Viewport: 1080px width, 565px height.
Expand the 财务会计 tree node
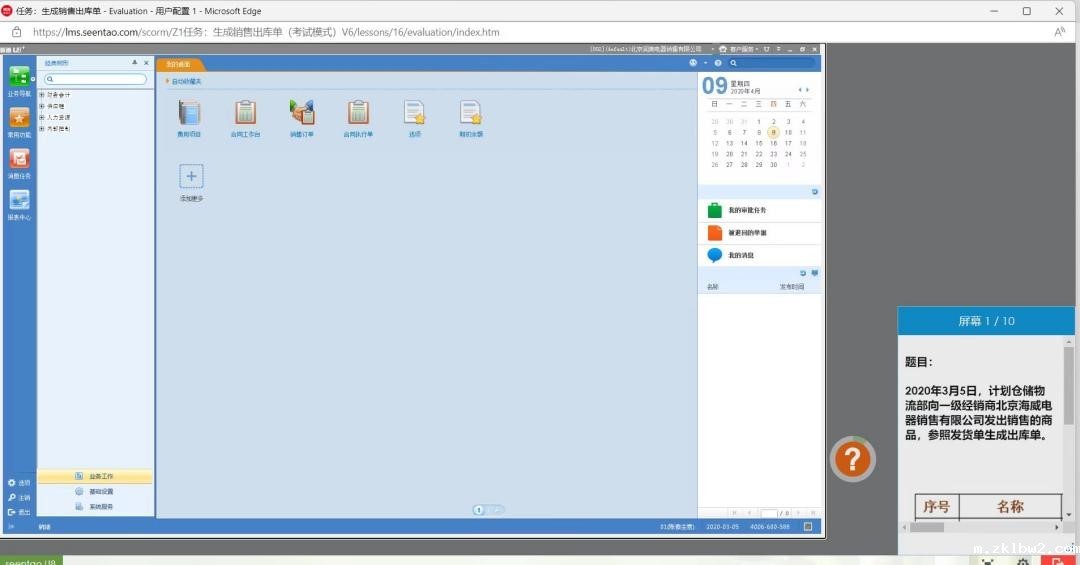pyautogui.click(x=41, y=95)
